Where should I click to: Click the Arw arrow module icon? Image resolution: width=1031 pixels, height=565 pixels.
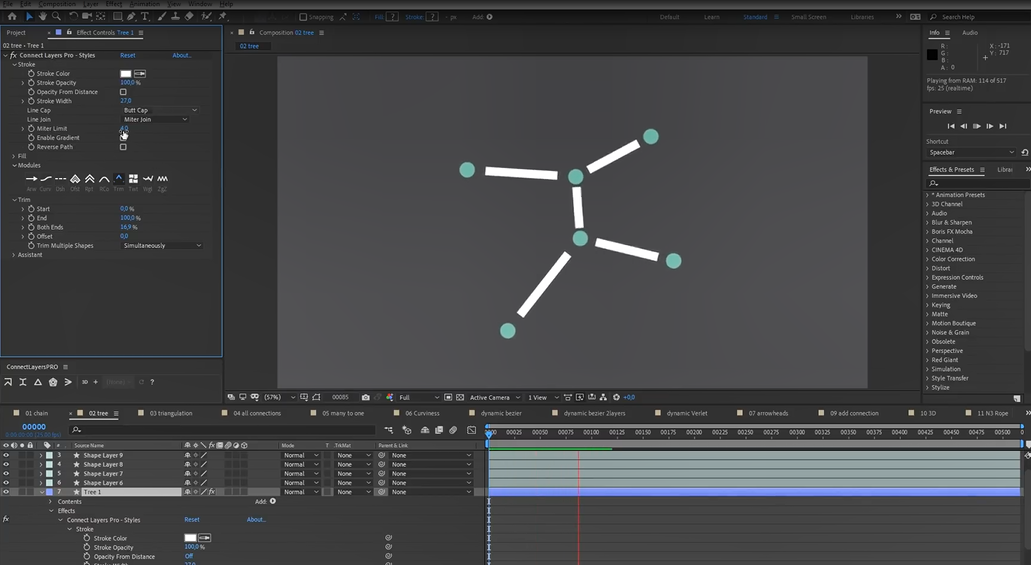(x=31, y=179)
